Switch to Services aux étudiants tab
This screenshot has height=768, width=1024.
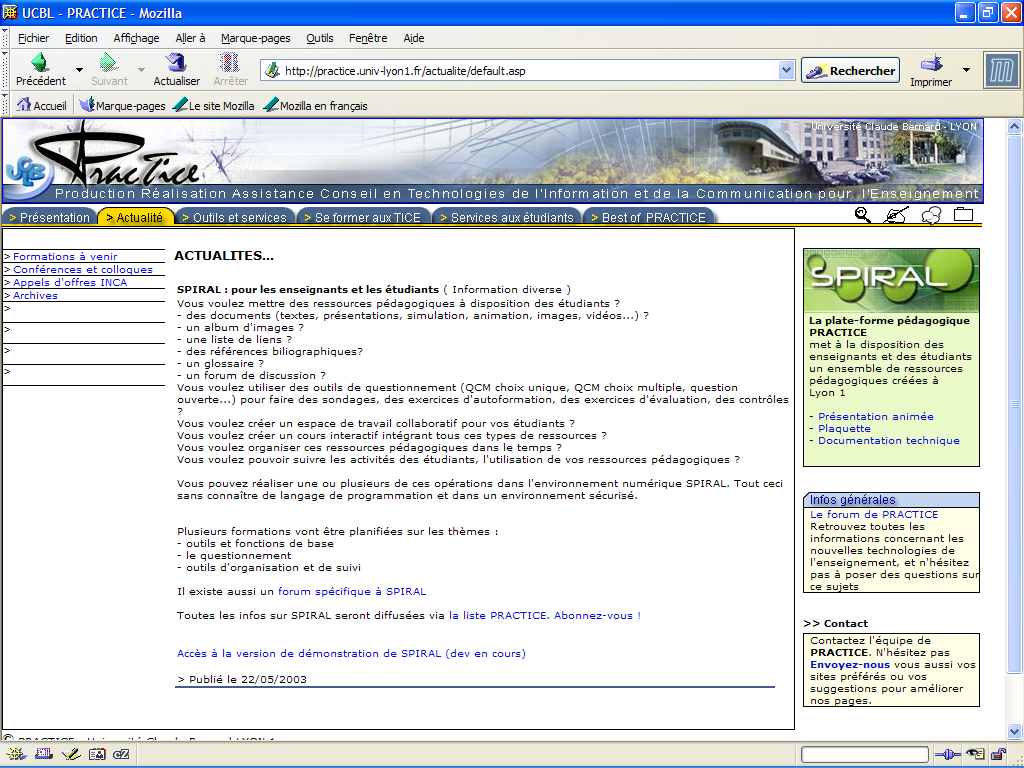tap(507, 217)
